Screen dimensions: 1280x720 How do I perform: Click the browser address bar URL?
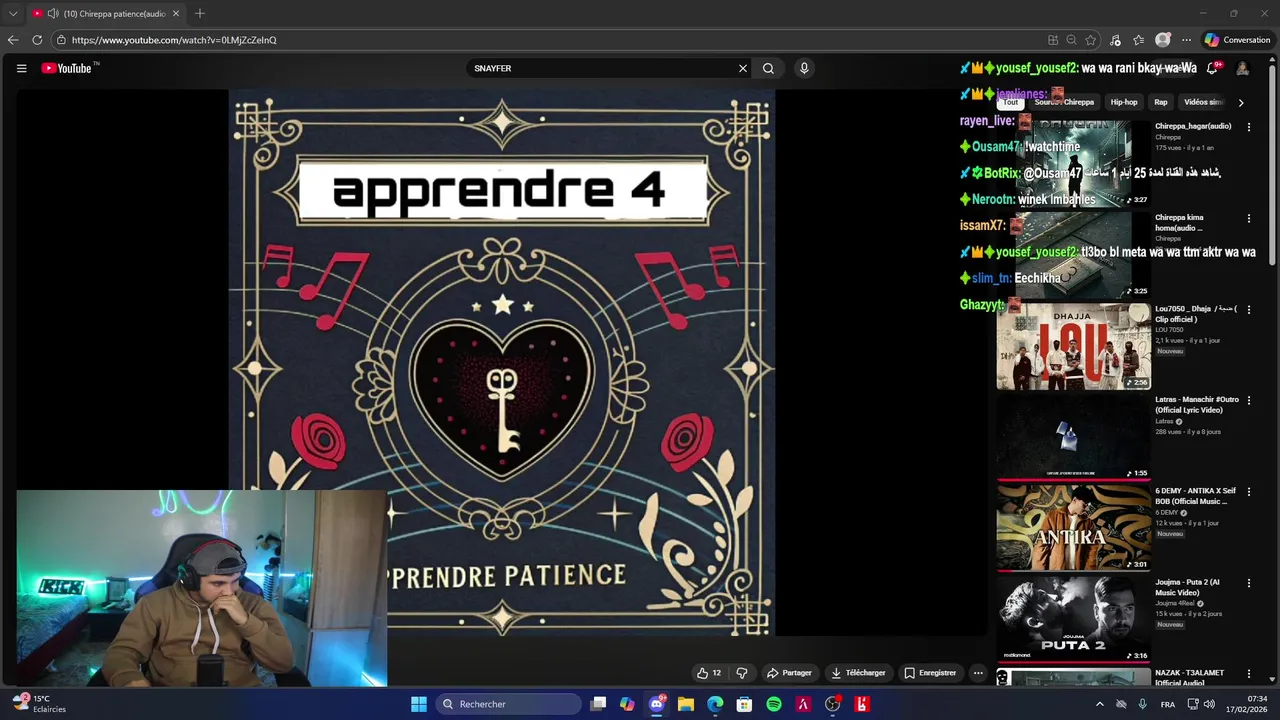[174, 40]
